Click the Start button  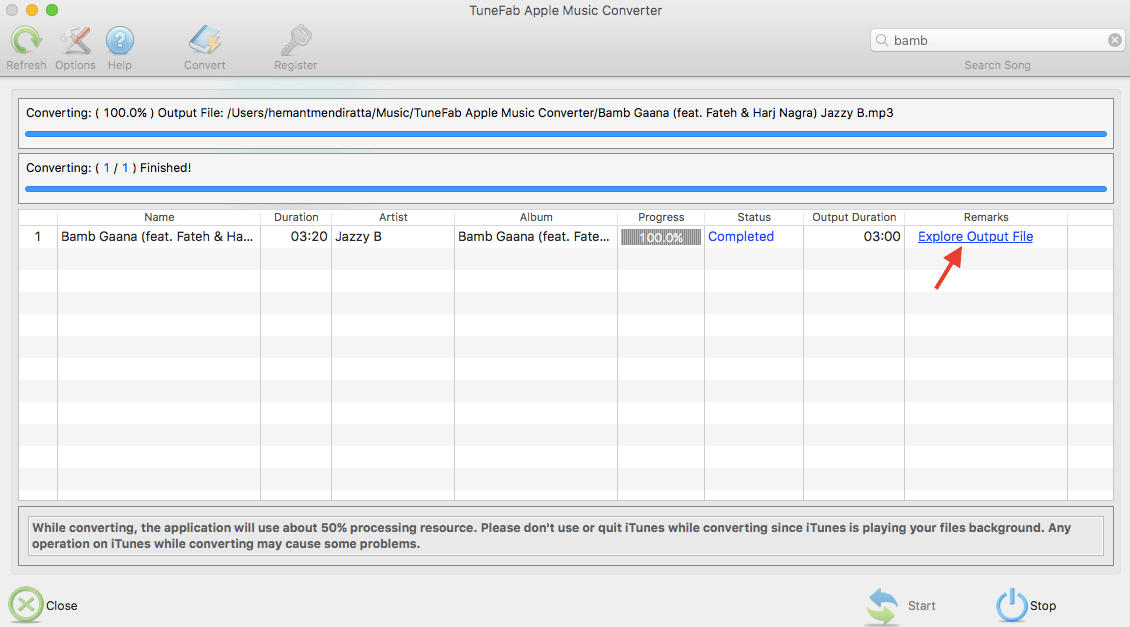901,606
